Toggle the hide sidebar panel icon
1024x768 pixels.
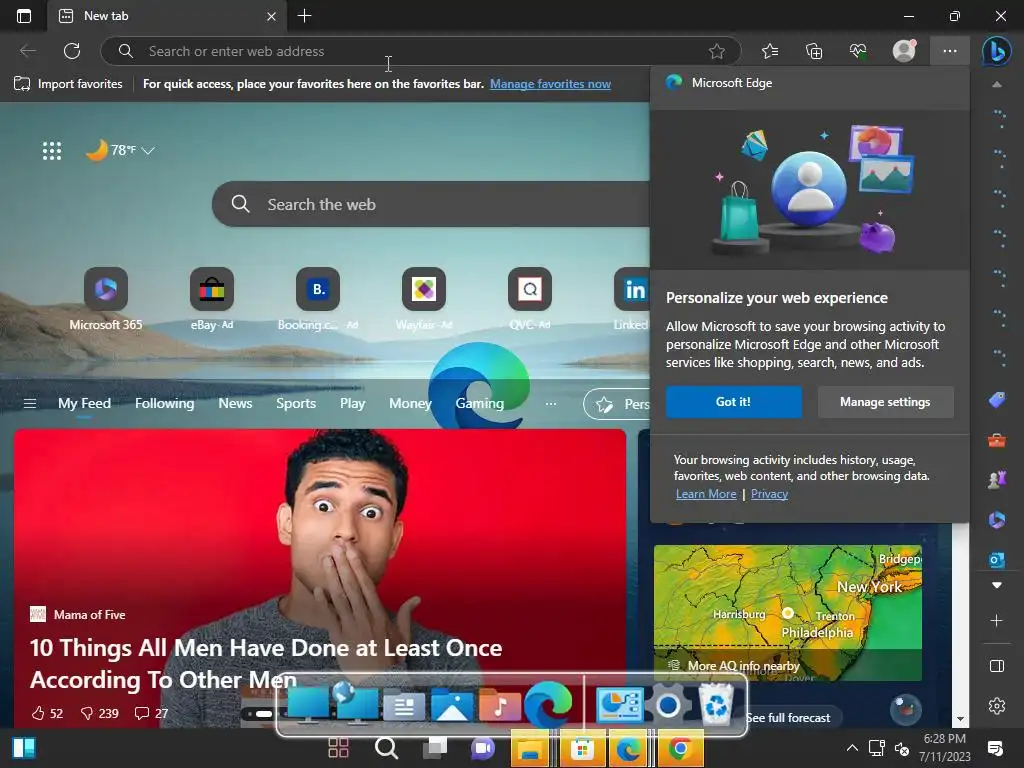(x=997, y=666)
